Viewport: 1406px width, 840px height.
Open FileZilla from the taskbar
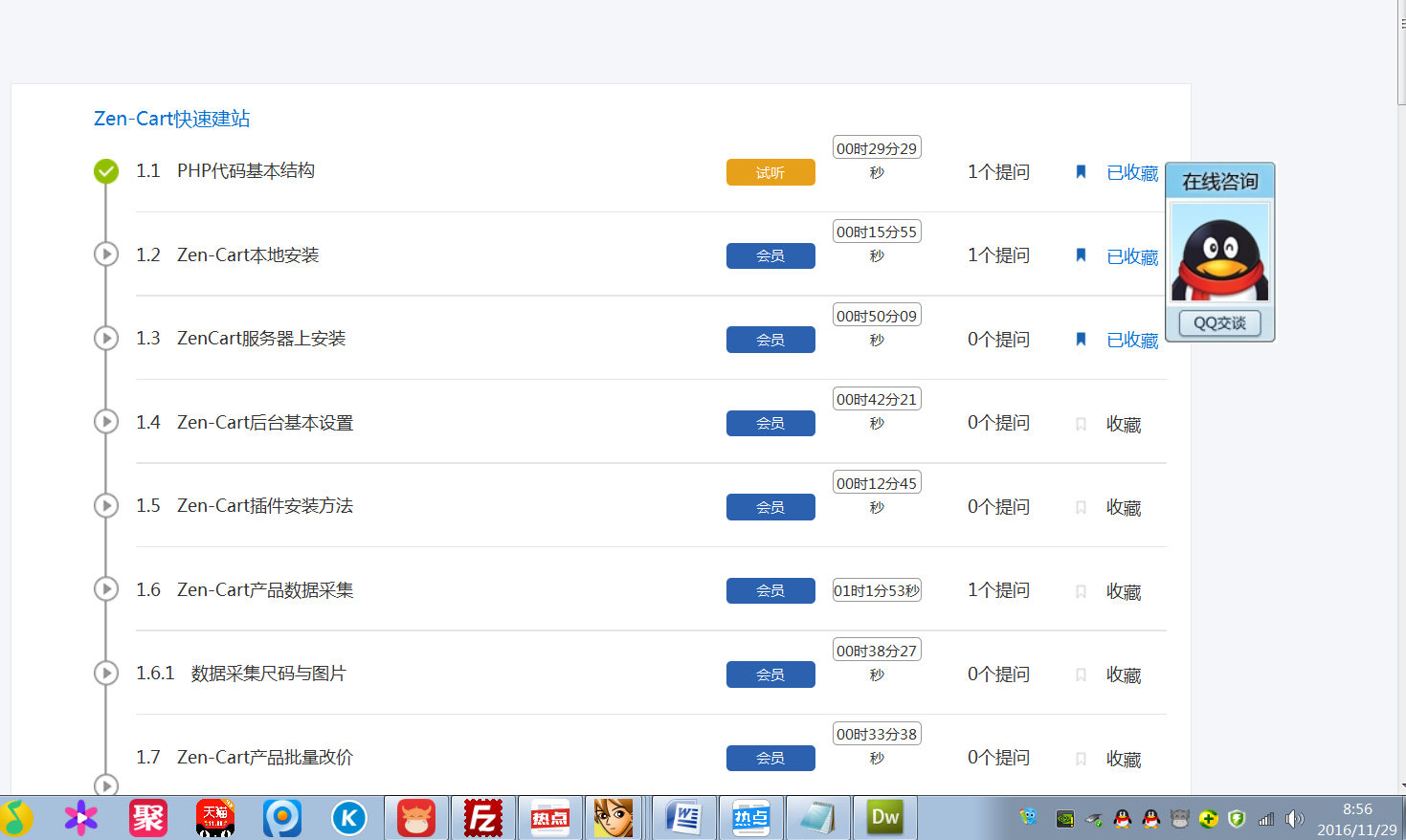coord(483,818)
